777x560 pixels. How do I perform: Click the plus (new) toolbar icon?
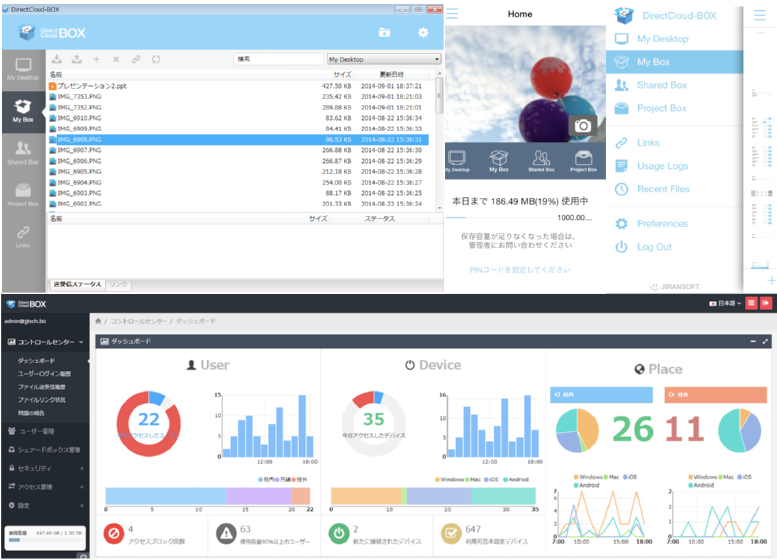96,59
